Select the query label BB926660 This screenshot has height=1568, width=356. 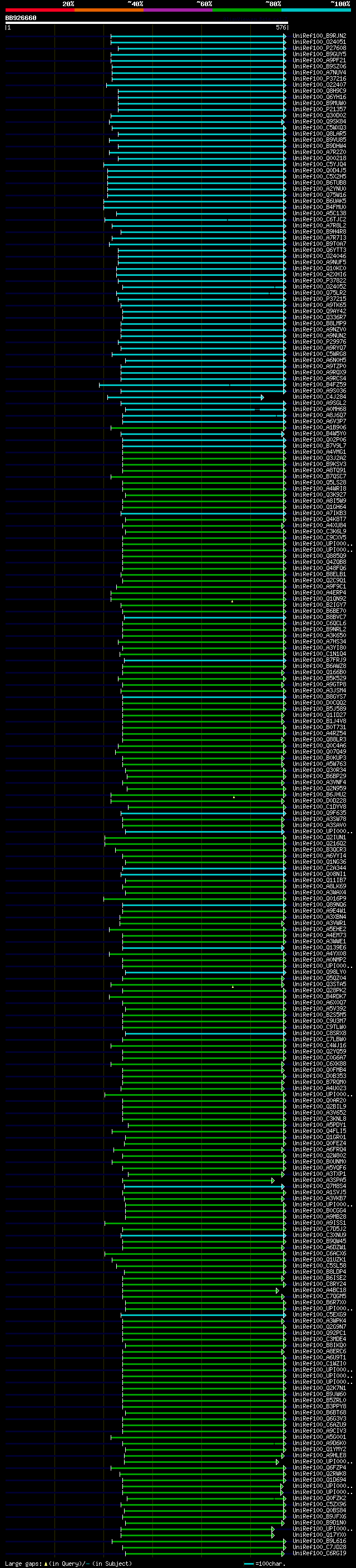[x=21, y=18]
